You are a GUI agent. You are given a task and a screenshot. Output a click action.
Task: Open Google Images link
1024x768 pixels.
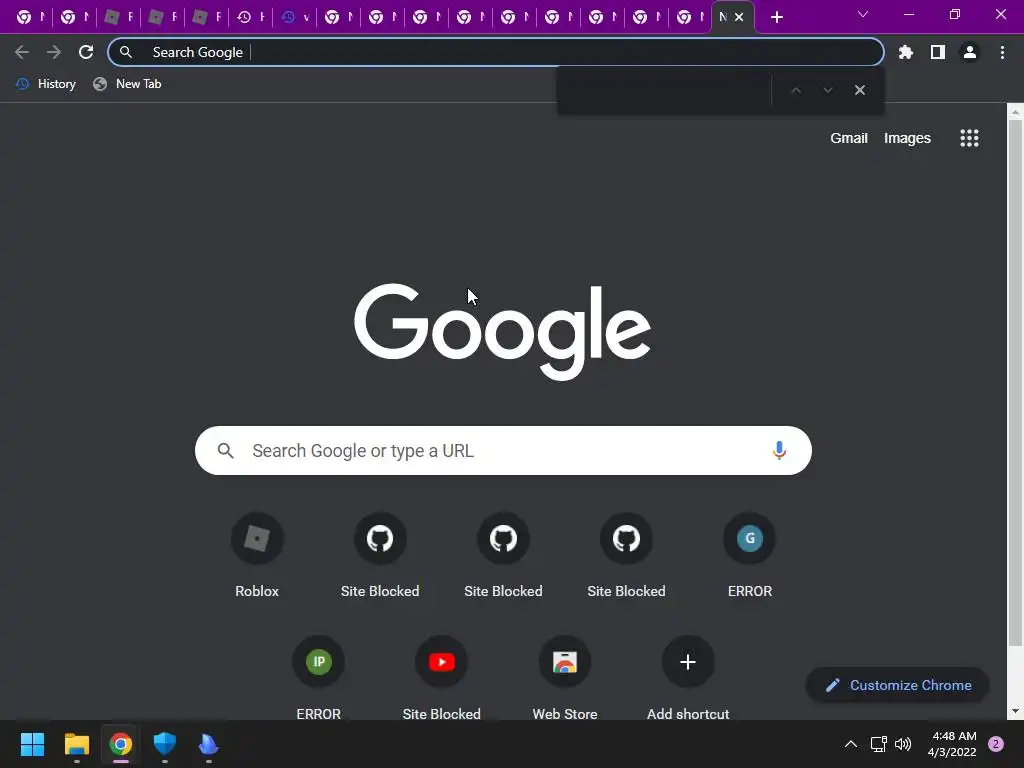point(907,138)
